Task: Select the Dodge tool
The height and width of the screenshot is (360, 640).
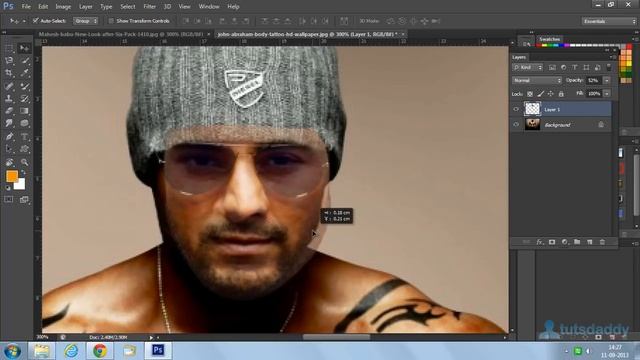Action: [x=24, y=123]
